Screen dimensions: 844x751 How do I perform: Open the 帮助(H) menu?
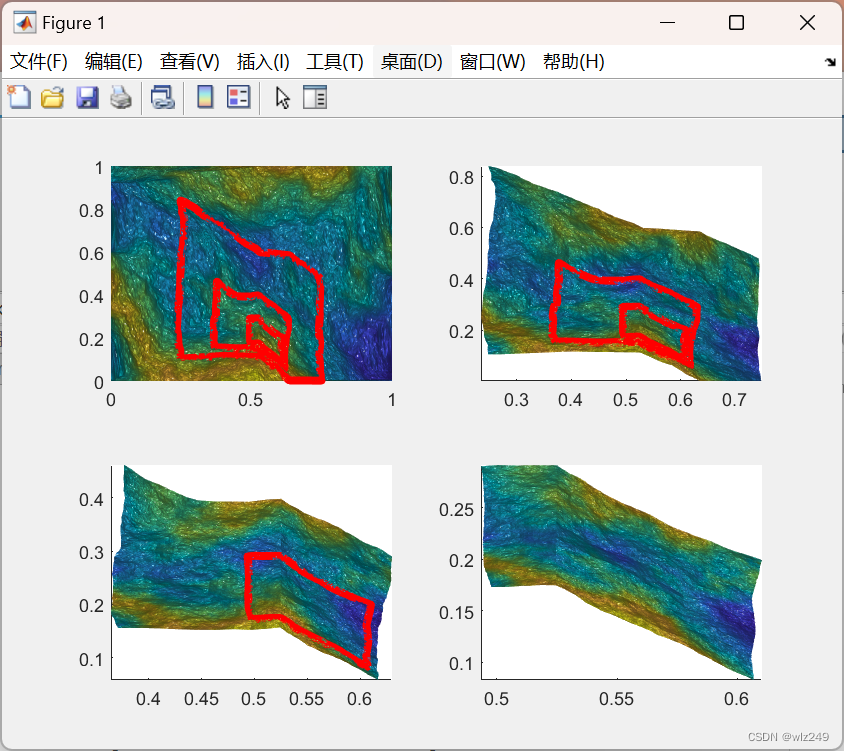[x=574, y=61]
